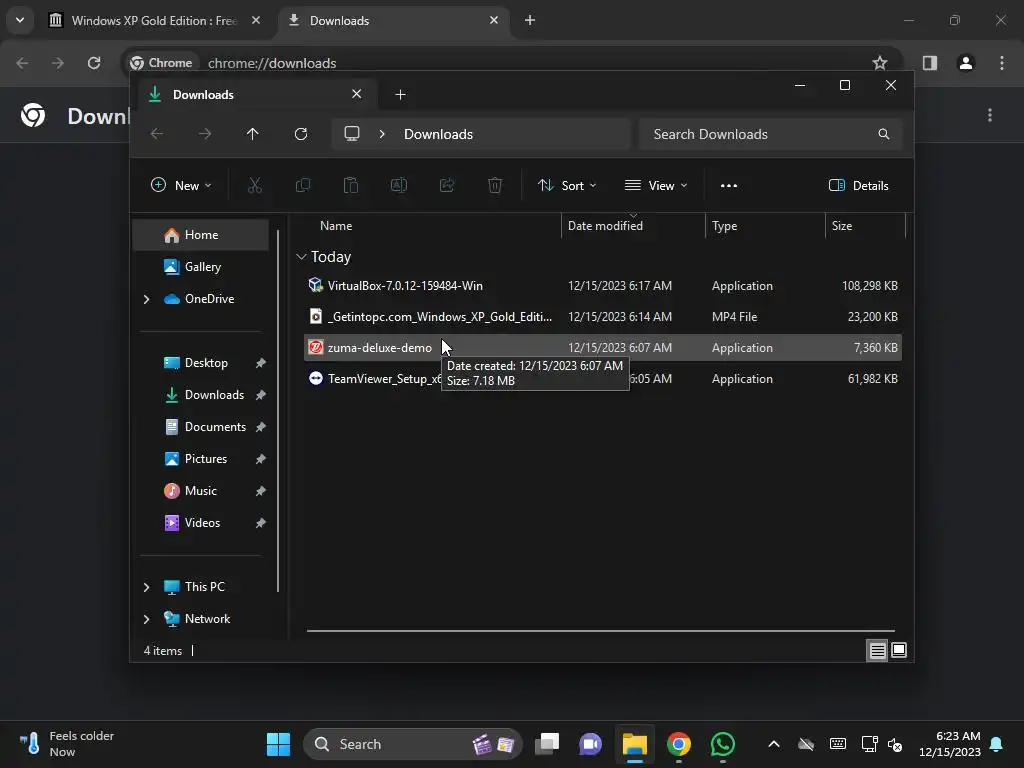This screenshot has width=1024, height=768.
Task: Expand the OneDrive tree node
Action: click(146, 299)
